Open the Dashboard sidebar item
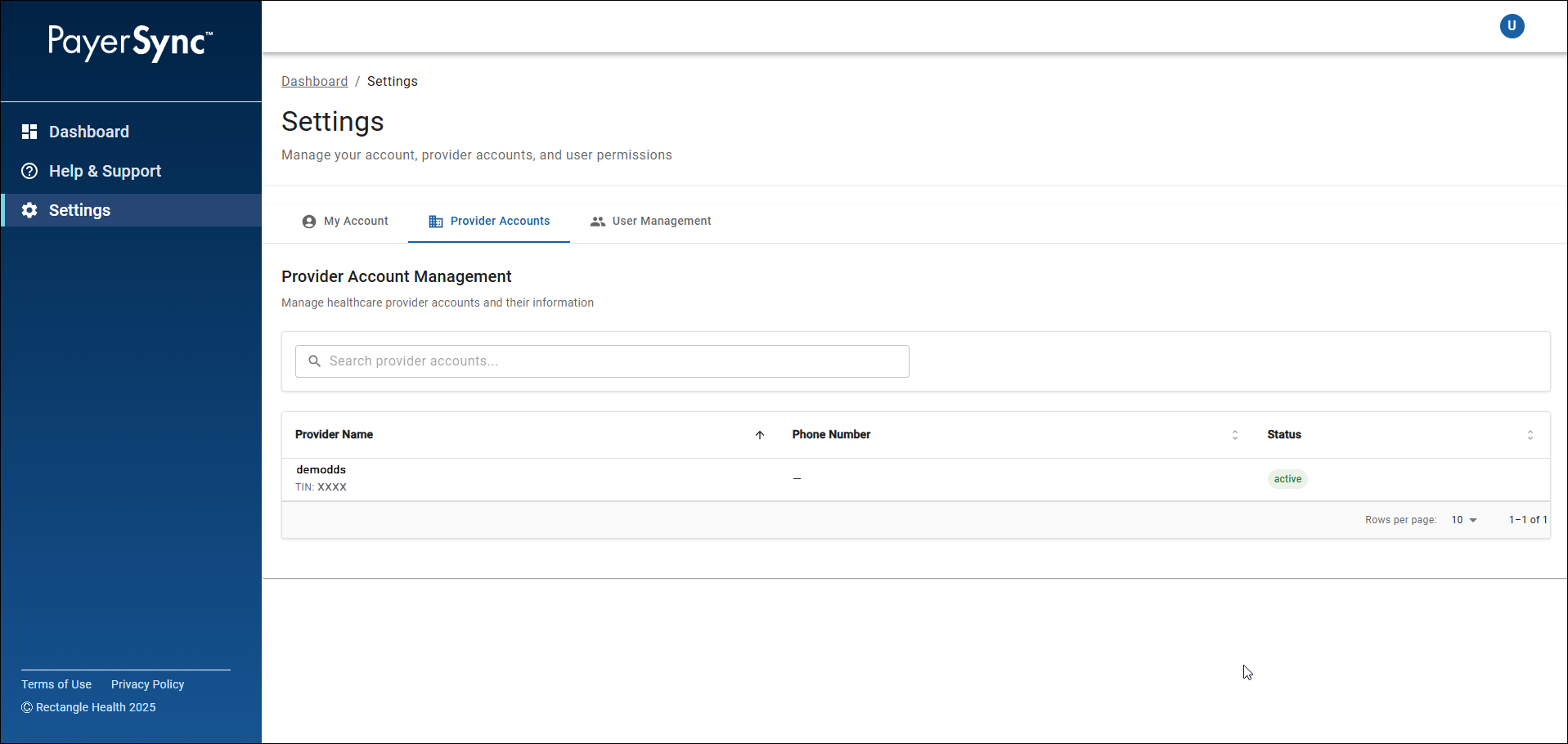 [131, 132]
